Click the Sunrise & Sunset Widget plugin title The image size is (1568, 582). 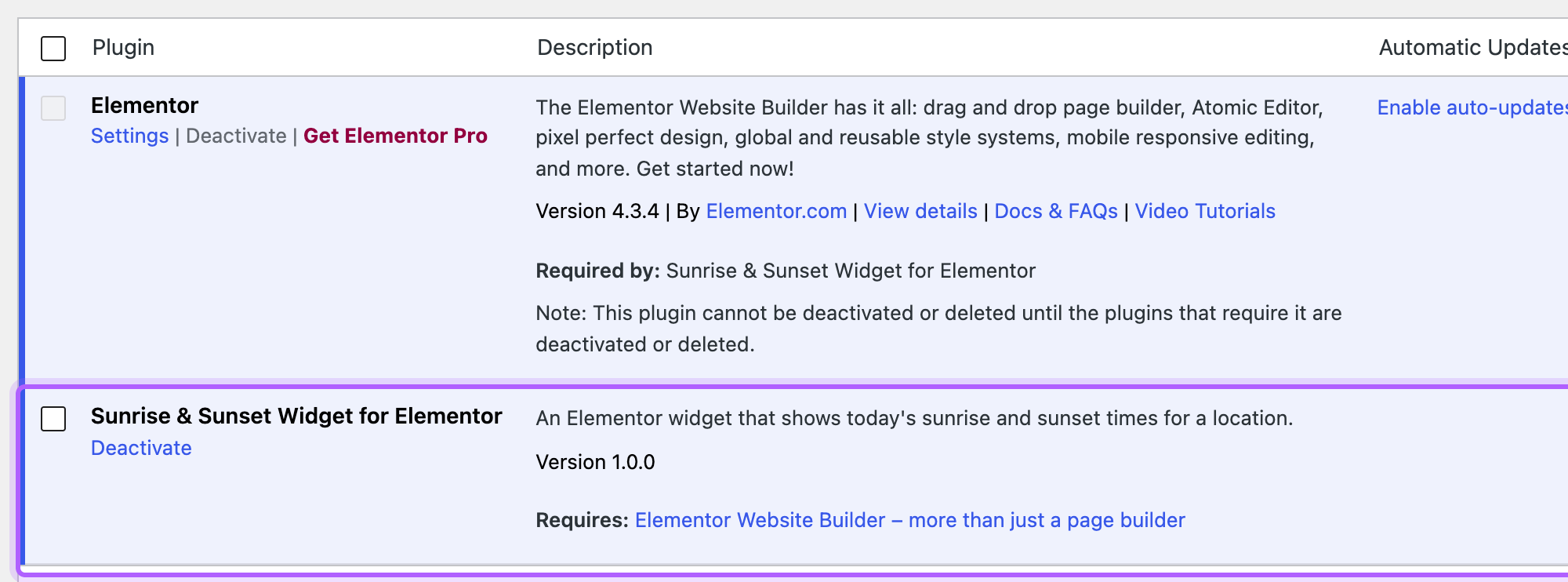(x=296, y=416)
